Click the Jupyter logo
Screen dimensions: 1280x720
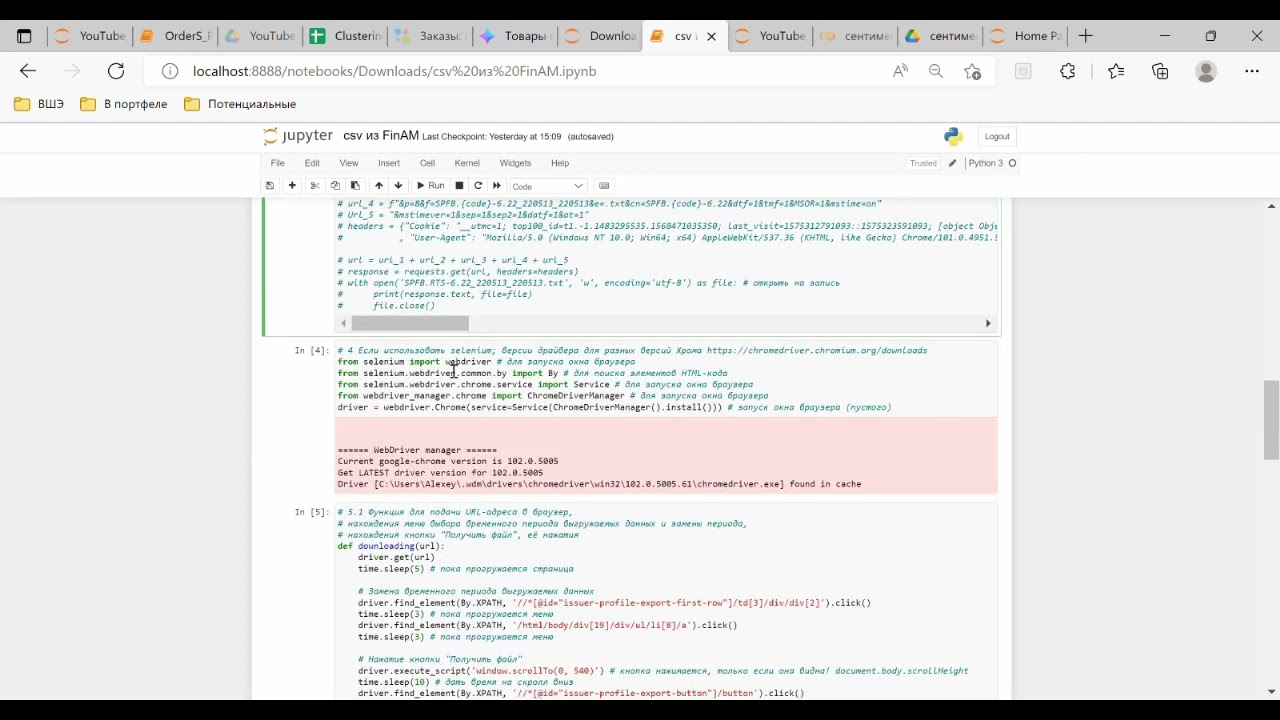point(297,136)
